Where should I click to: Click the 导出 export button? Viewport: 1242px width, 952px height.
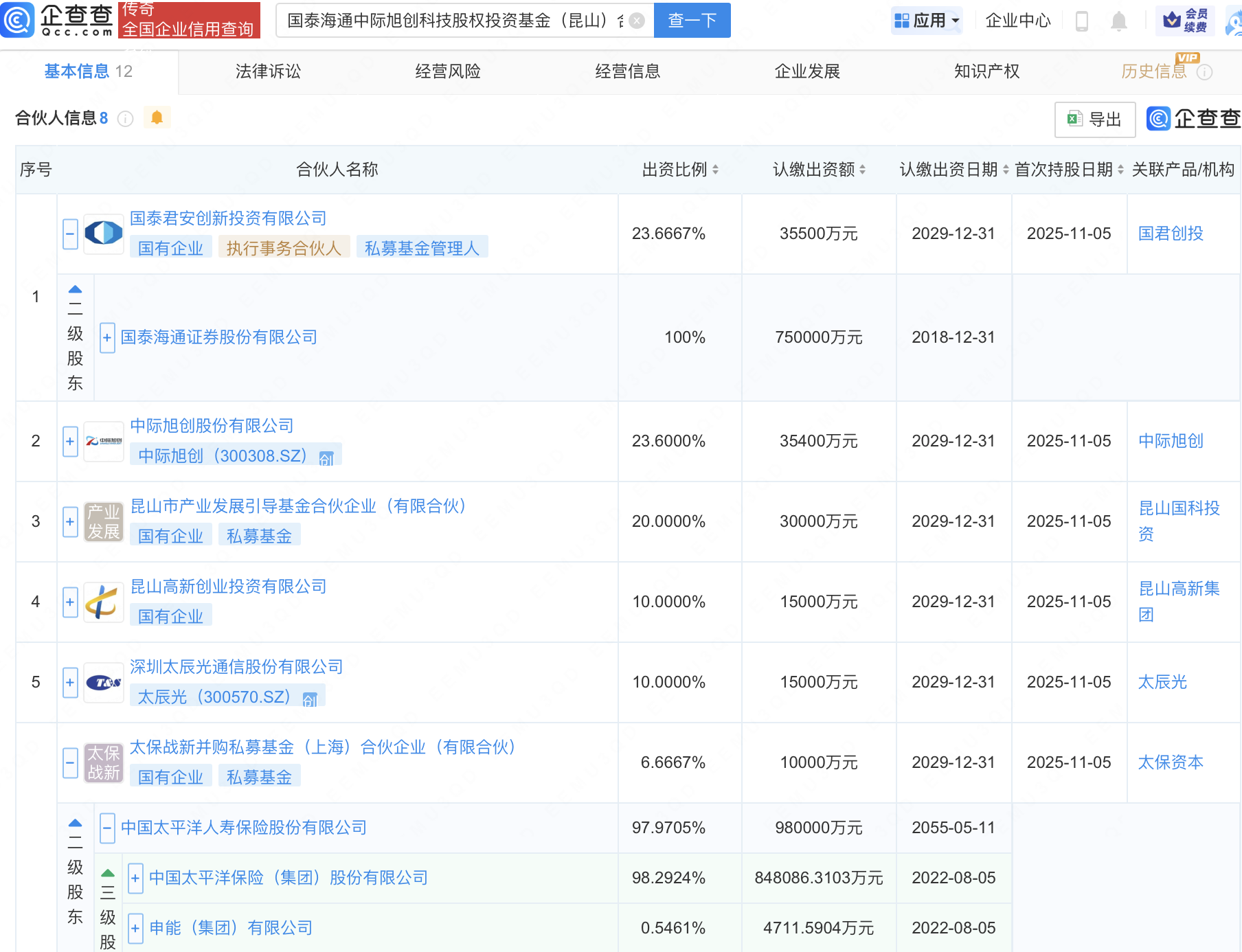tap(1094, 120)
